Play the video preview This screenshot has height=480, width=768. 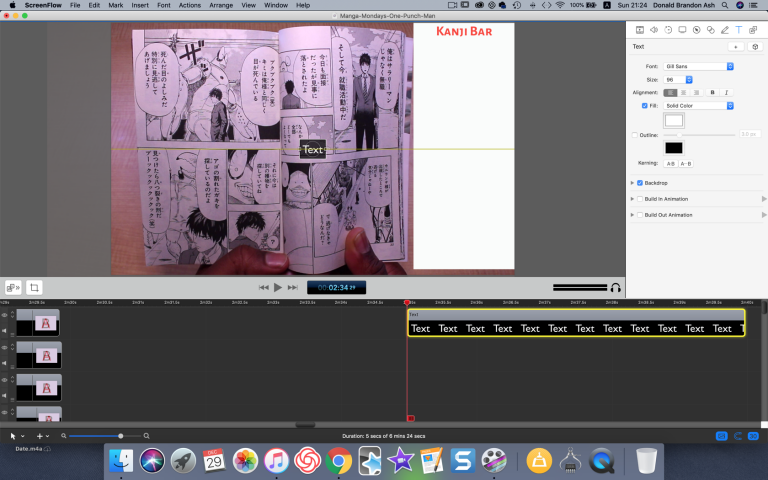278,288
